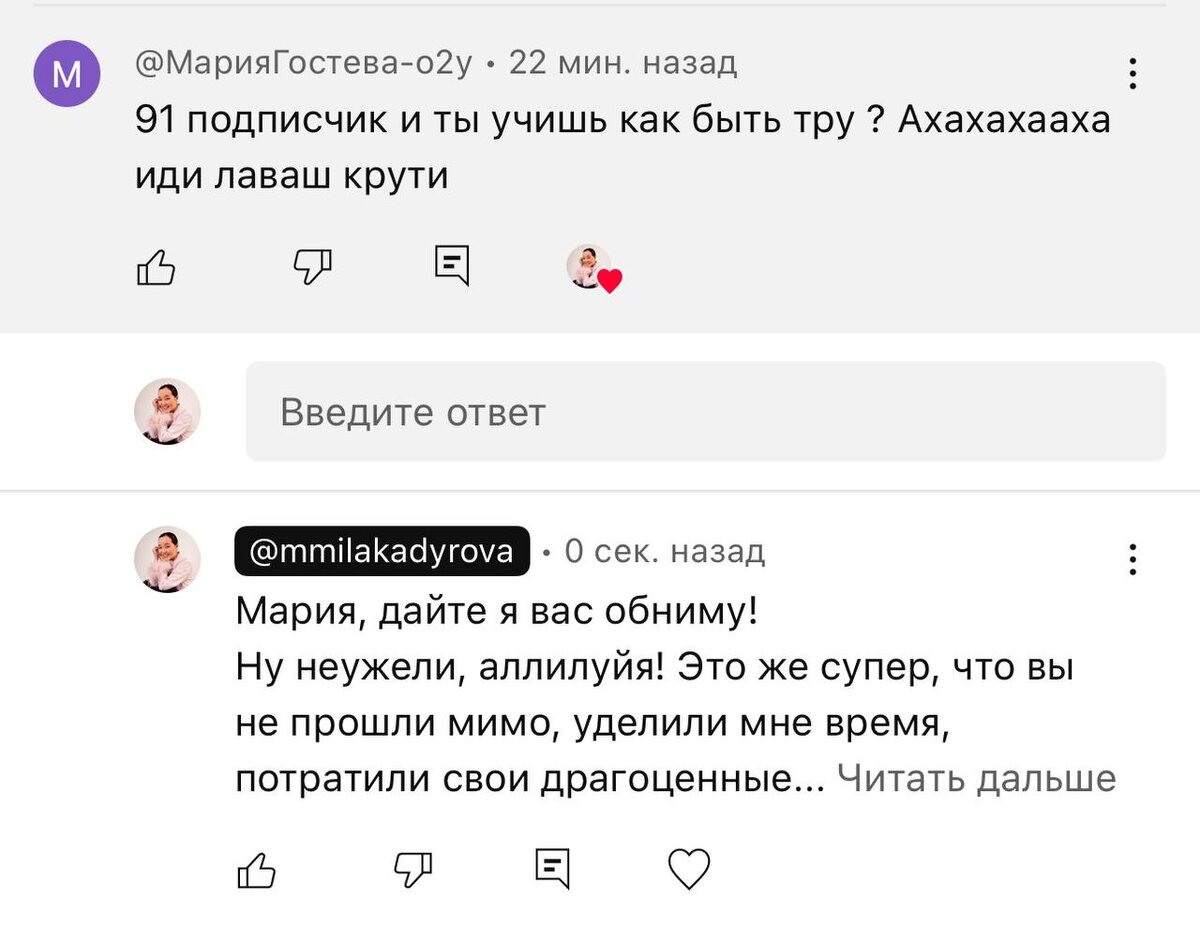Screen dimensions: 1200x929
Task: Select the username @mmilakadyrova
Action: (381, 551)
